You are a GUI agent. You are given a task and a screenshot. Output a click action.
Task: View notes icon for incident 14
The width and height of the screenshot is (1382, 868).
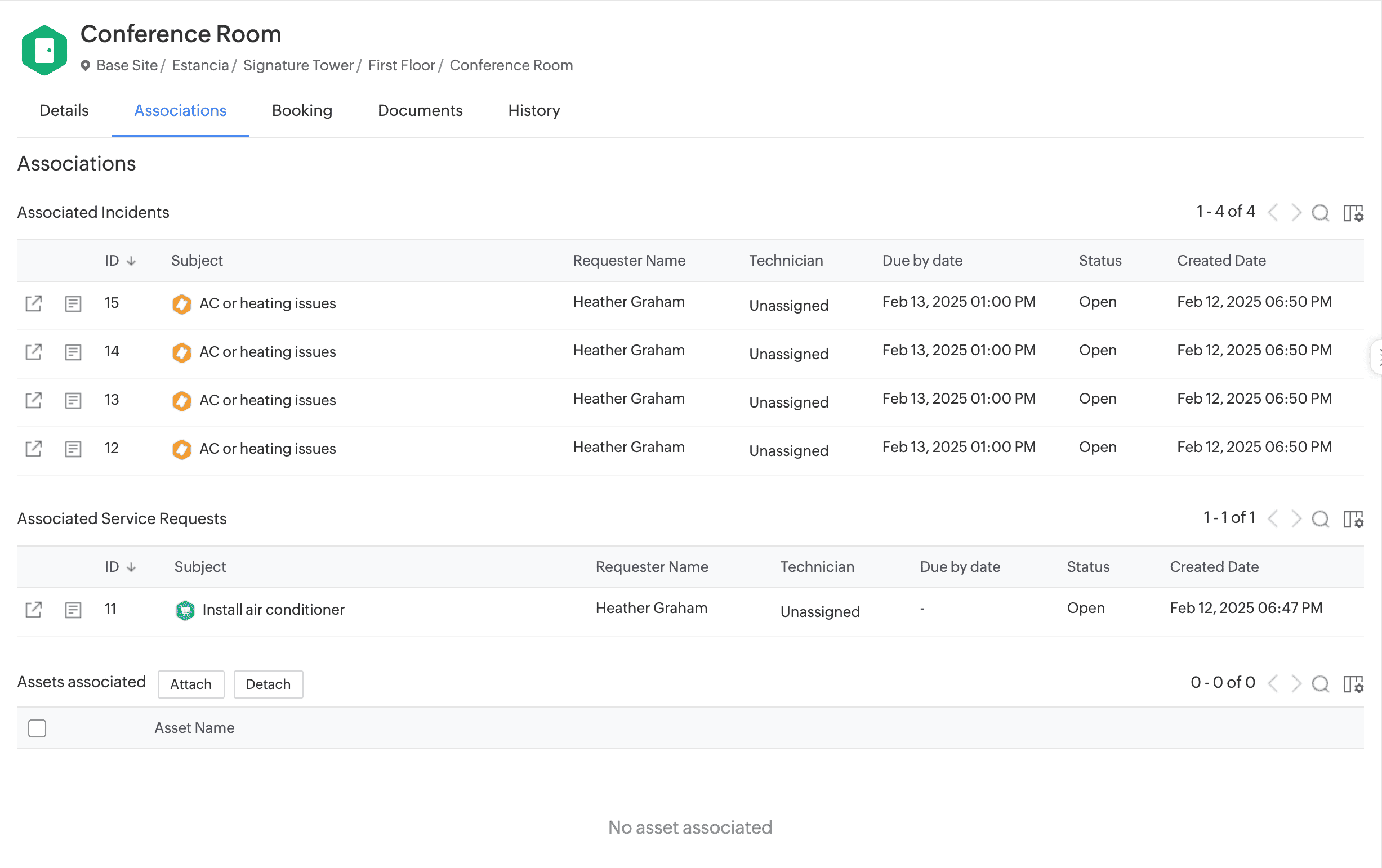73,352
